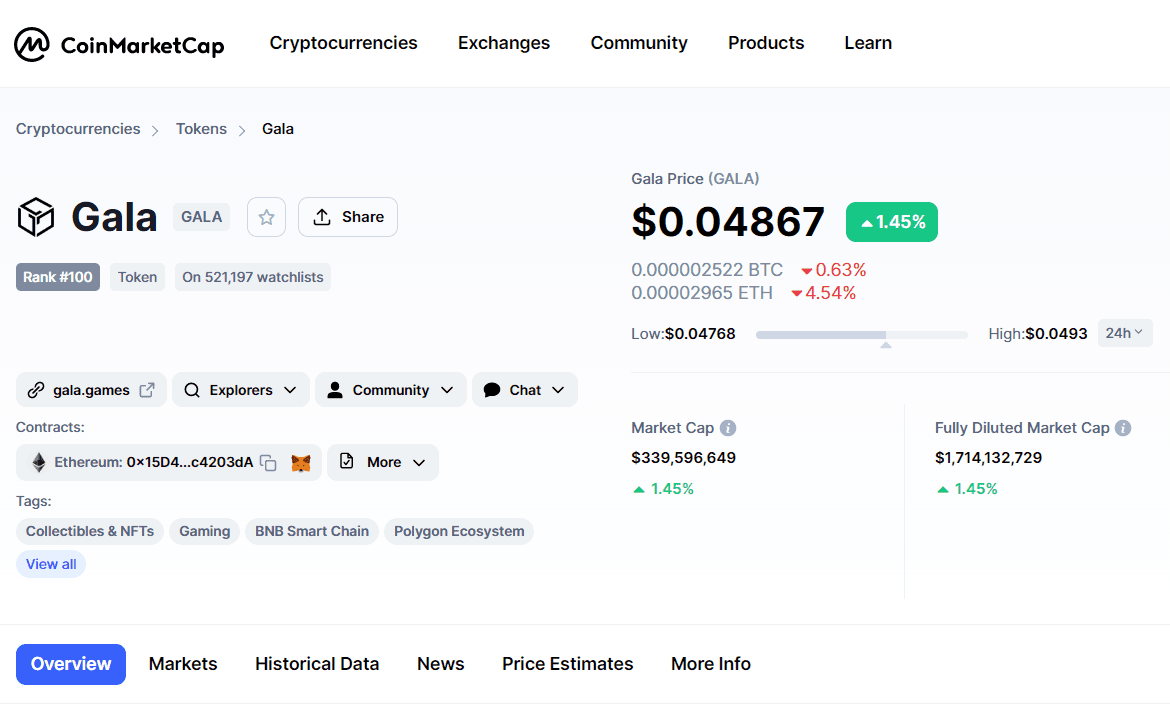Add token to MetaMask via fox icon
Viewport: 1170px width, 710px height.
click(x=301, y=462)
